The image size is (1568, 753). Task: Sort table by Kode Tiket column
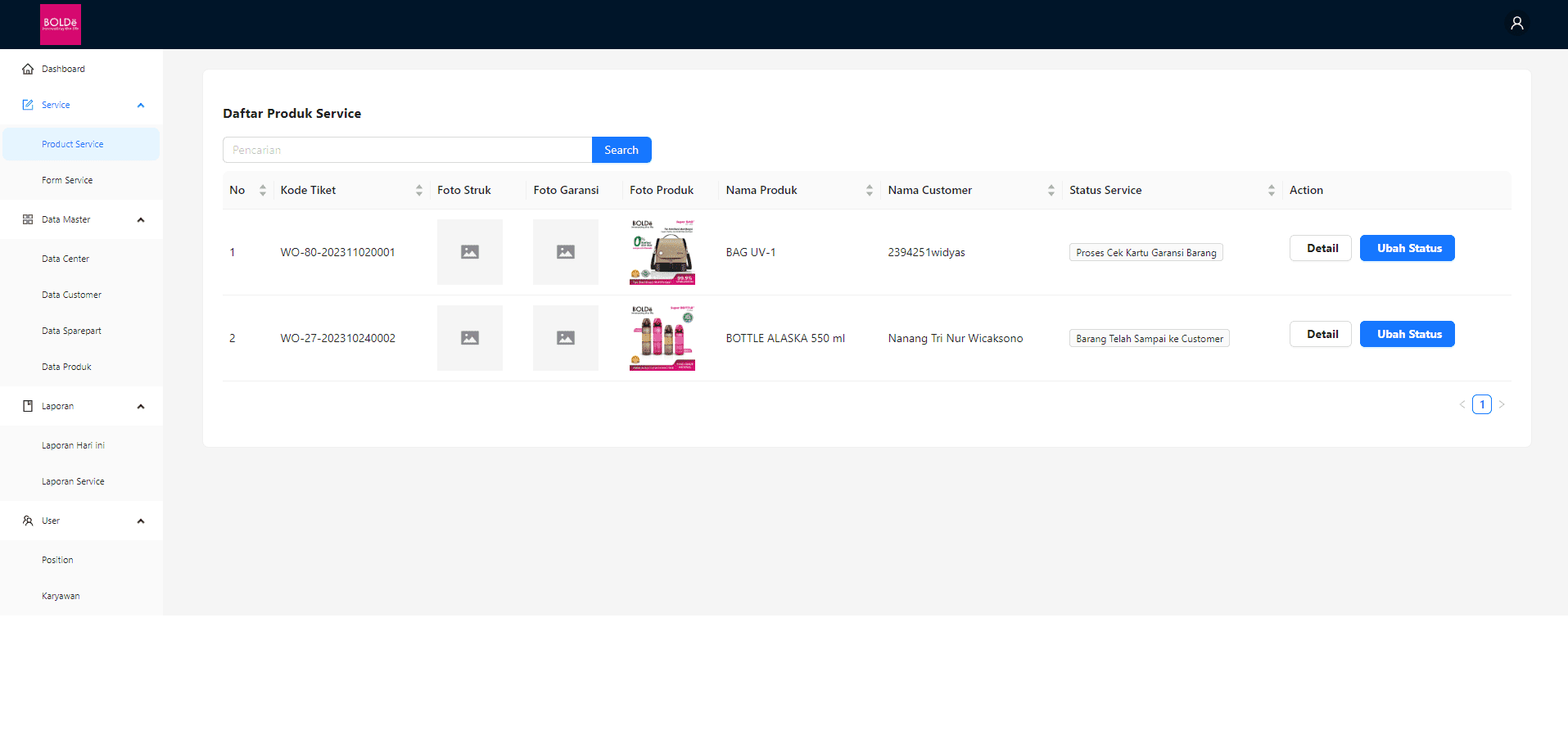pos(418,190)
